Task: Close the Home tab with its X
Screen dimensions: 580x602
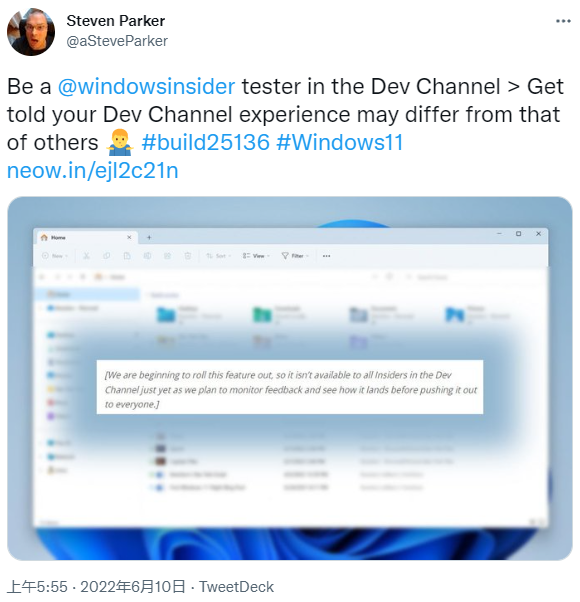Action: point(129,237)
